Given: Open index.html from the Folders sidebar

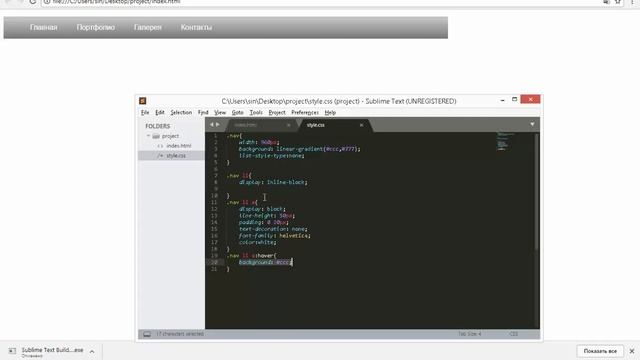Looking at the screenshot, I should (178, 146).
